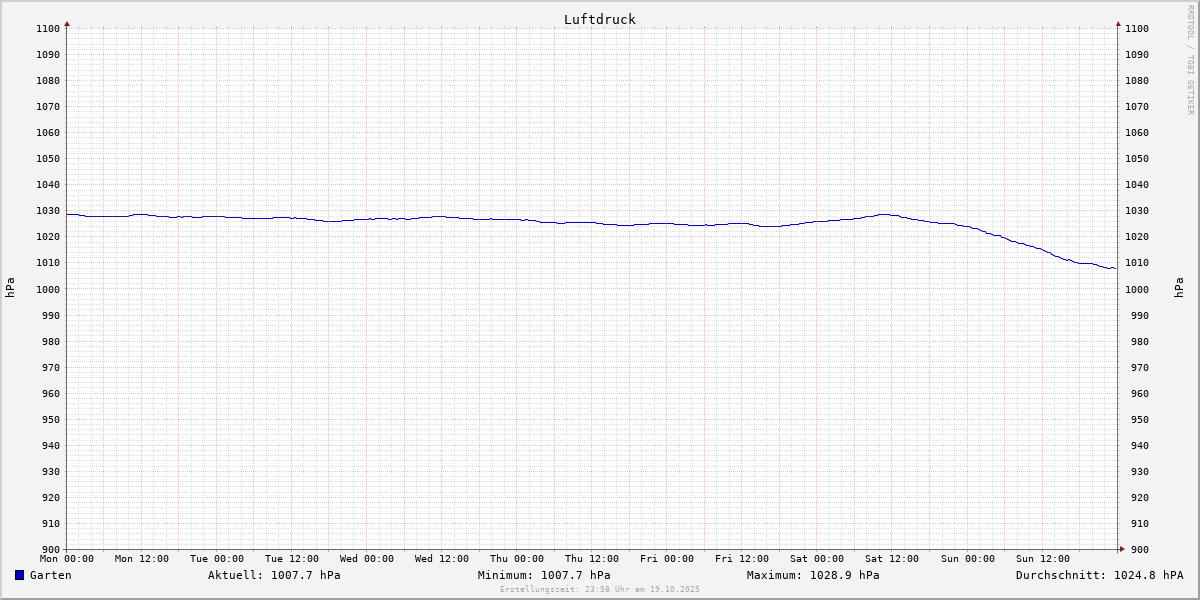
Task: Click the Mon 12:00 x-axis label
Action: coord(142,559)
